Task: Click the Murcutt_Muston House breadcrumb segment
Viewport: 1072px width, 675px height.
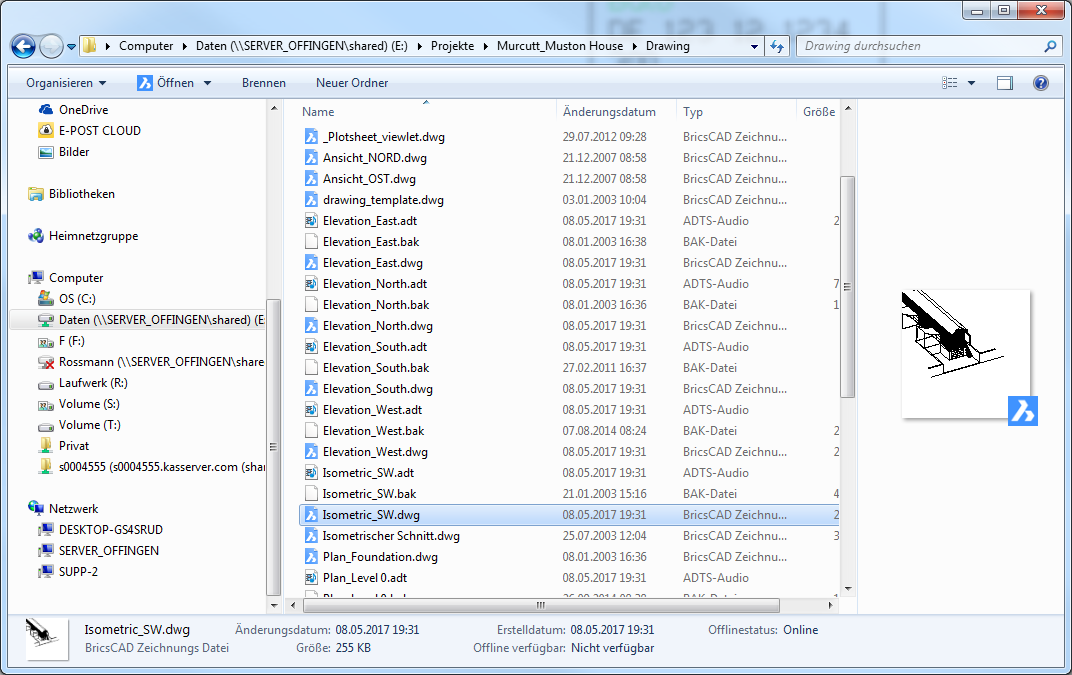Action: coord(559,46)
